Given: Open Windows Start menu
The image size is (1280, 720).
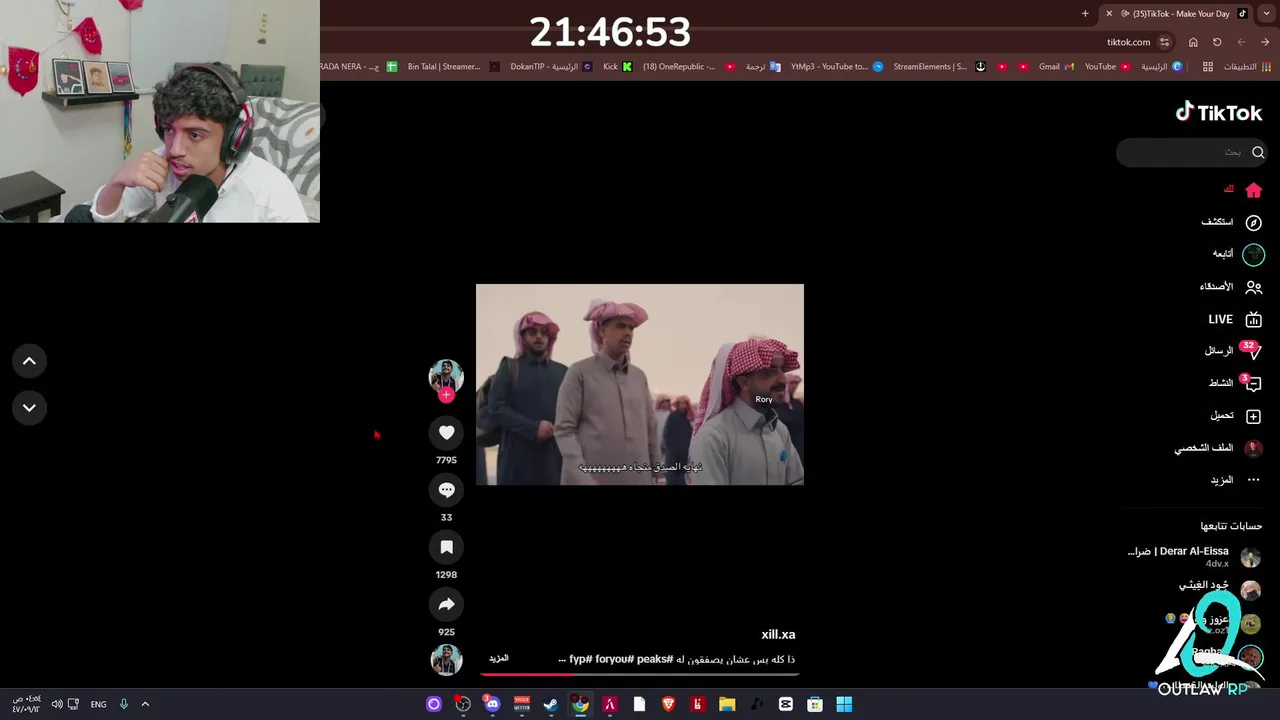Looking at the screenshot, I should click(844, 704).
